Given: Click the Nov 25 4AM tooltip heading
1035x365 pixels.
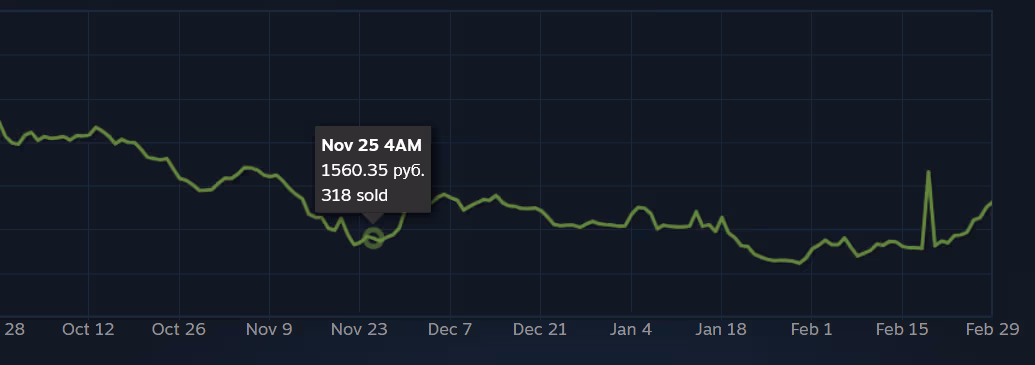Looking at the screenshot, I should coord(371,145).
